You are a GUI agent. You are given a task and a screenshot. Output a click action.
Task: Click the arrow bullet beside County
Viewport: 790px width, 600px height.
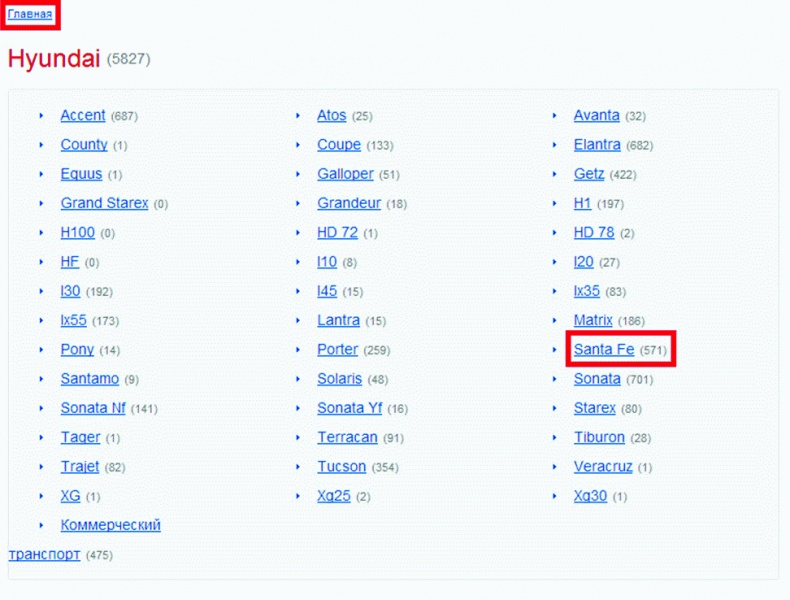tap(41, 145)
